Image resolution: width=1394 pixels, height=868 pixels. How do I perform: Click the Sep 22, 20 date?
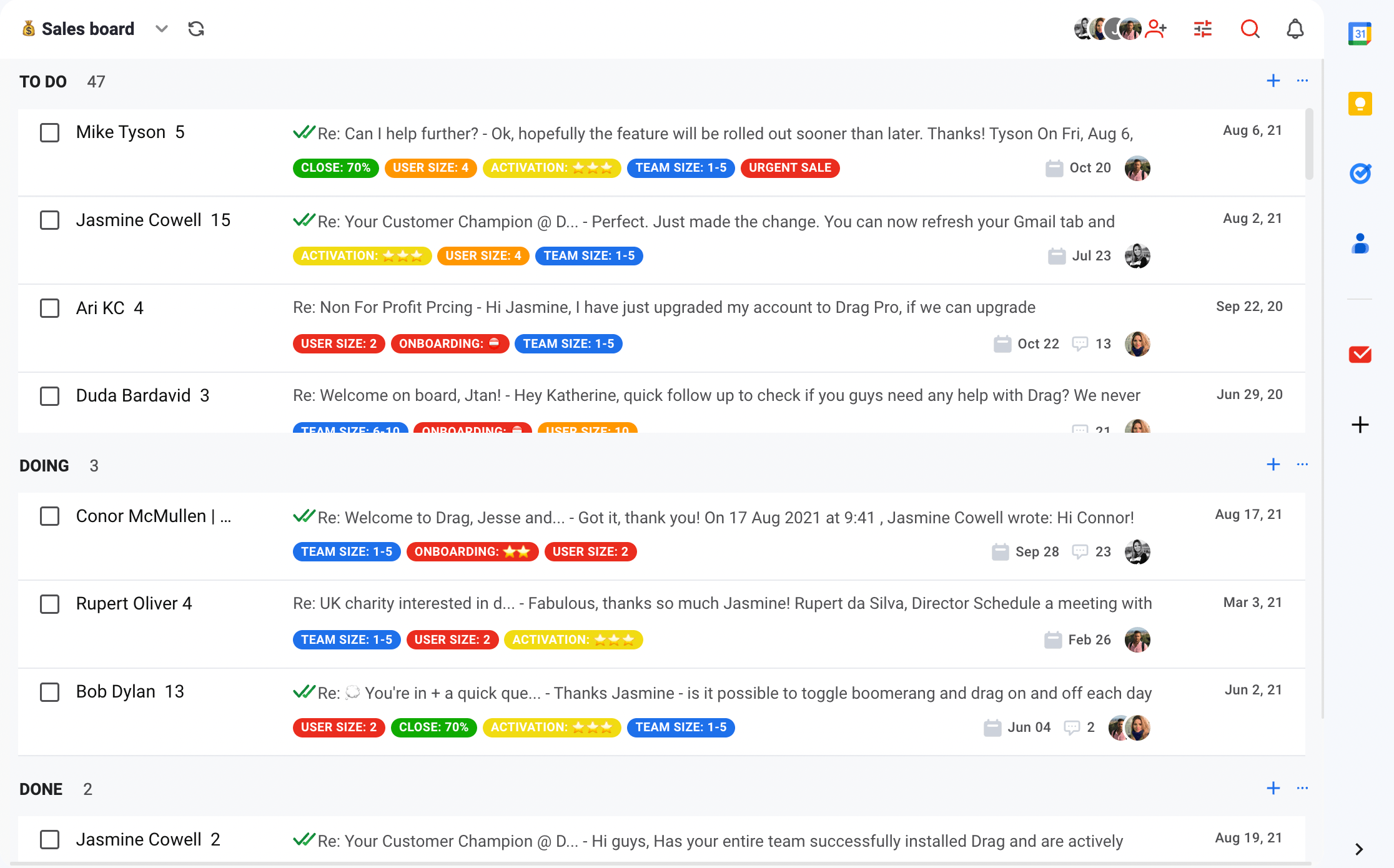coord(1248,307)
